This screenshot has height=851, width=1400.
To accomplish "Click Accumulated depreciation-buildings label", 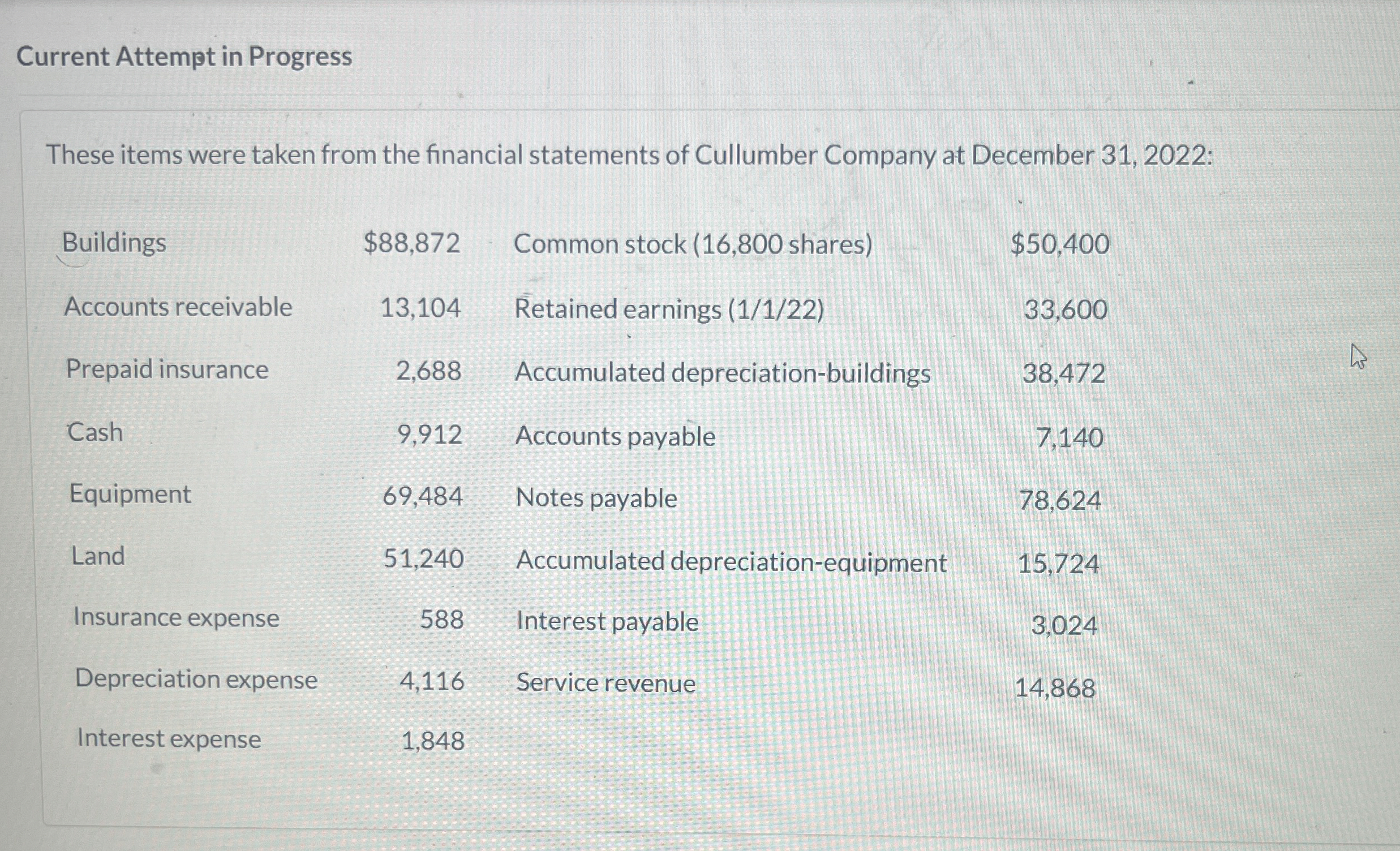I will (x=723, y=374).
